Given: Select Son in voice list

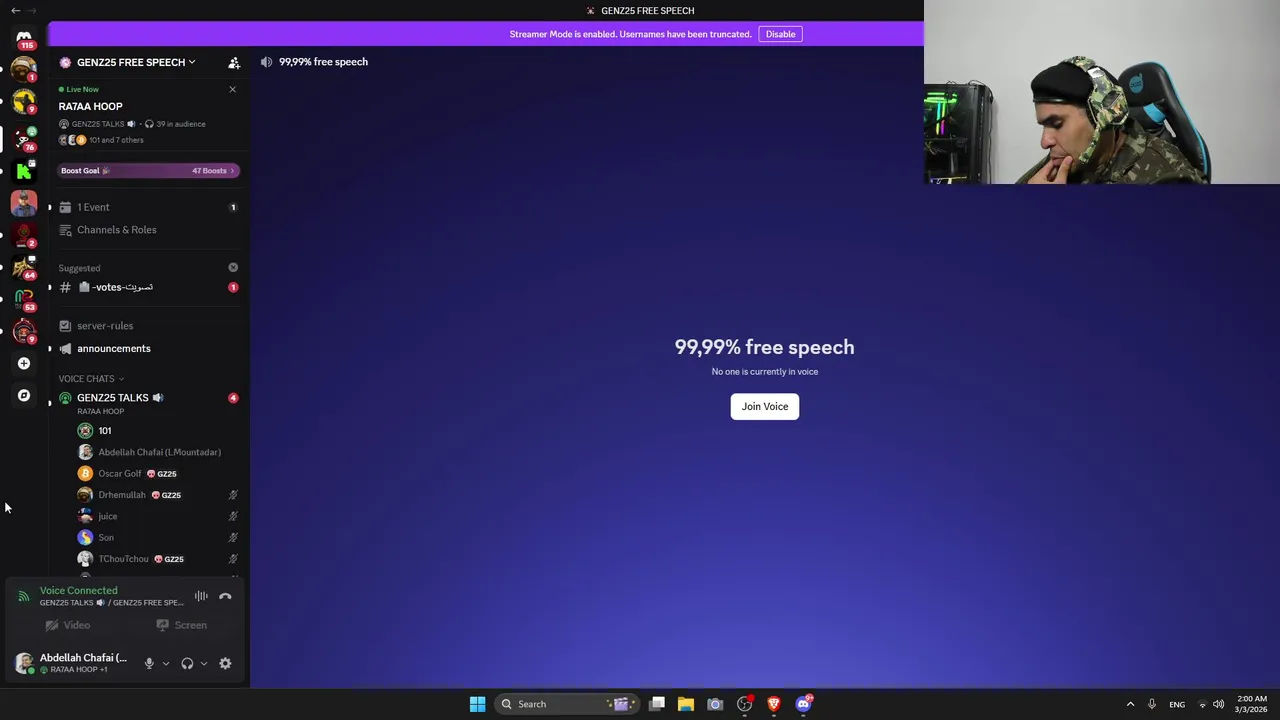Looking at the screenshot, I should click(158, 538).
